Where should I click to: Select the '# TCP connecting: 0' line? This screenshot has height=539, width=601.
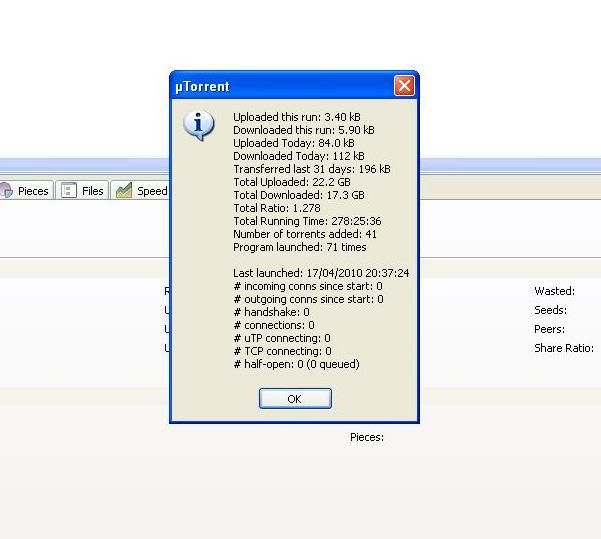[282, 351]
